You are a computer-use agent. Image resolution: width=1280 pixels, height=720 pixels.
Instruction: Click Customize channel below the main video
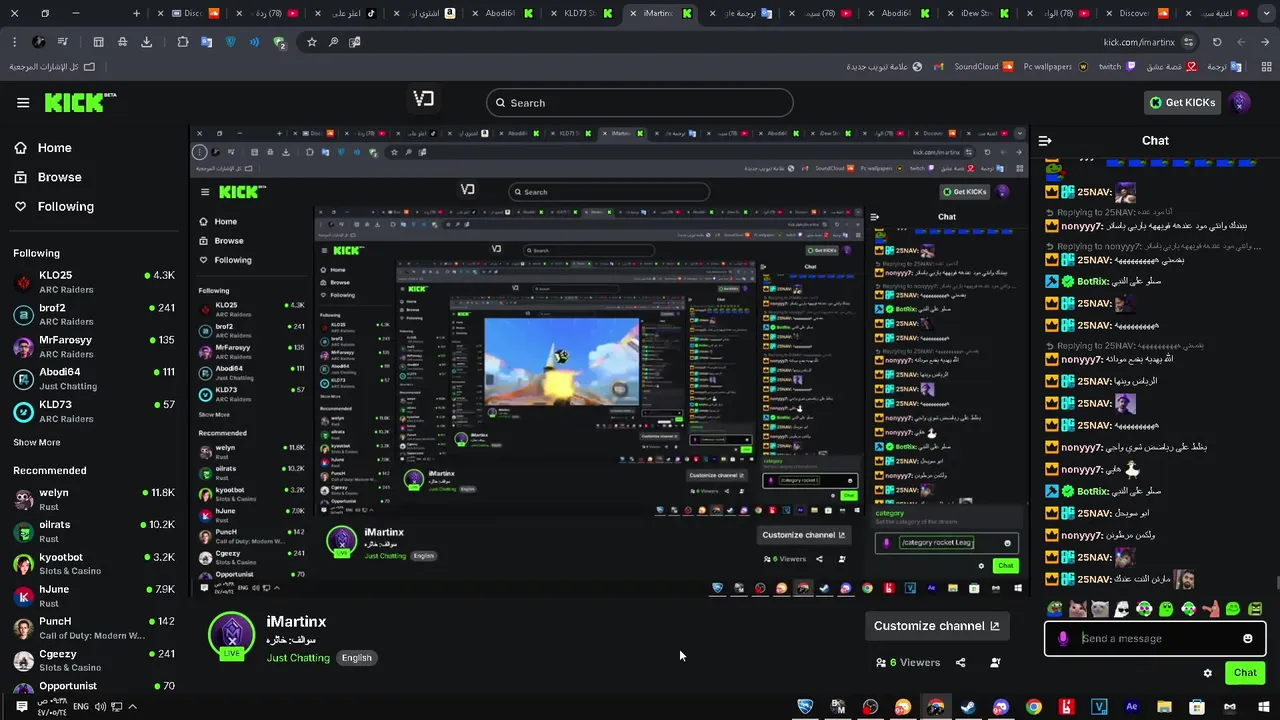[936, 626]
